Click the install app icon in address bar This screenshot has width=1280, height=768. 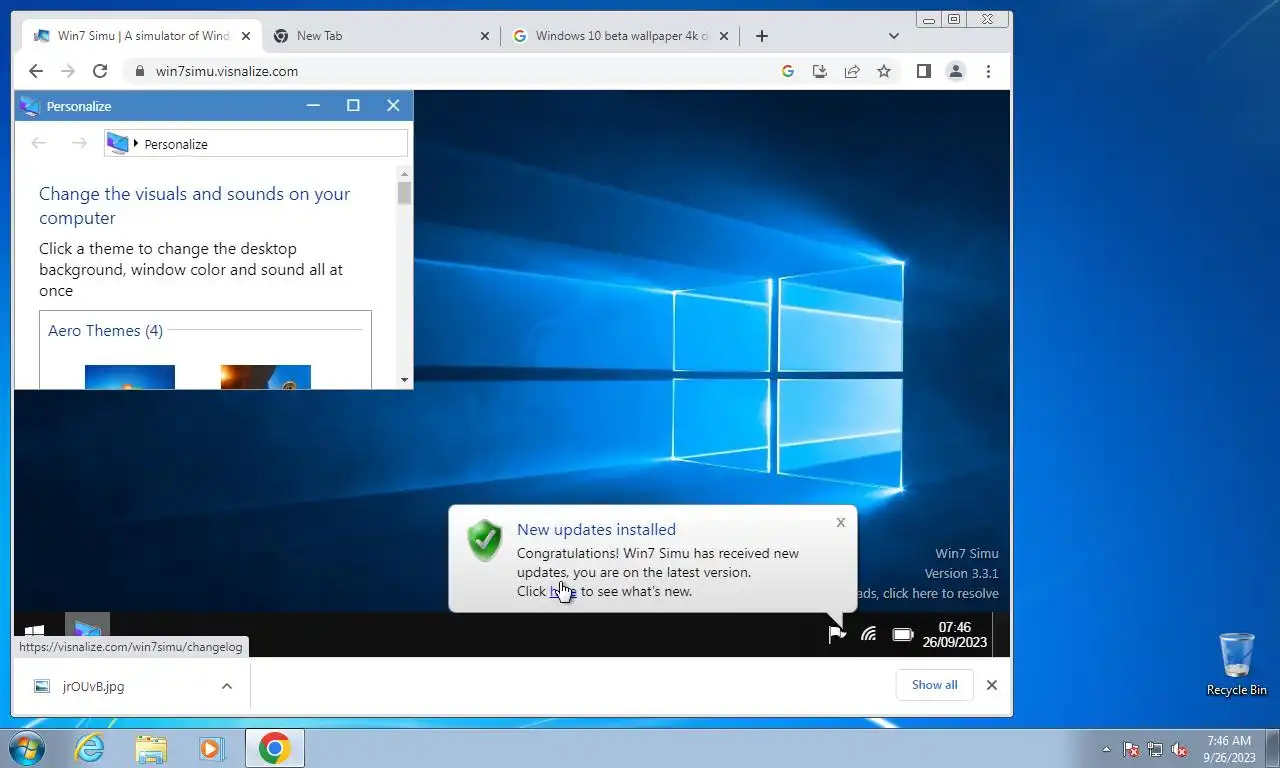tap(820, 71)
